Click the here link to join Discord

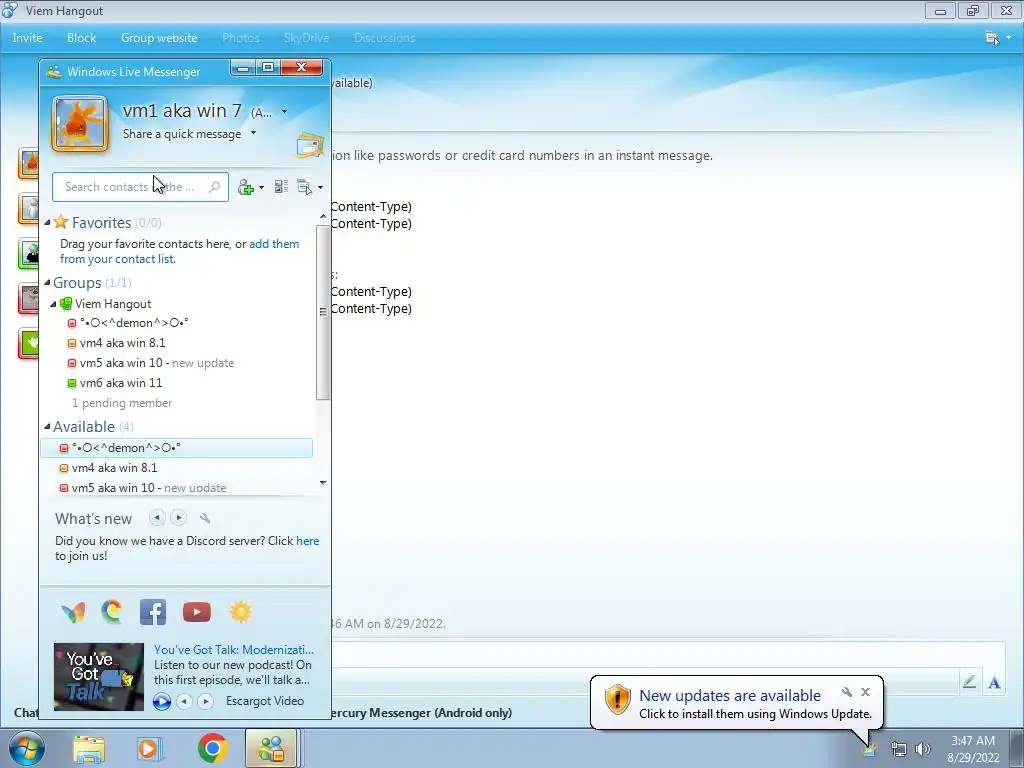[x=308, y=541]
